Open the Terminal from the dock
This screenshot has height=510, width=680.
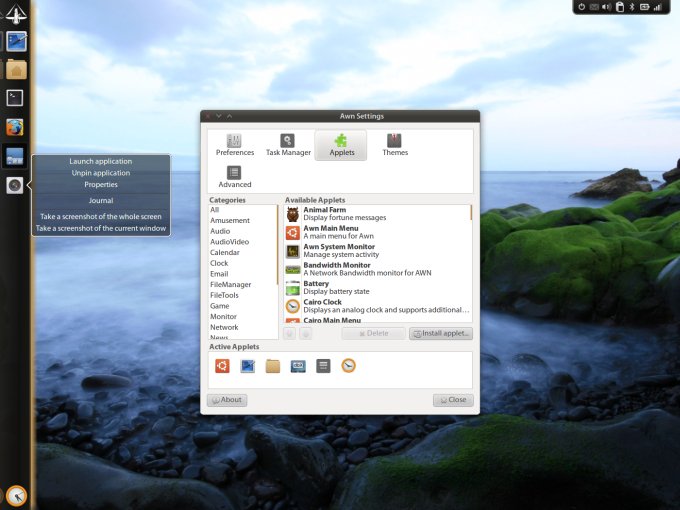15,98
